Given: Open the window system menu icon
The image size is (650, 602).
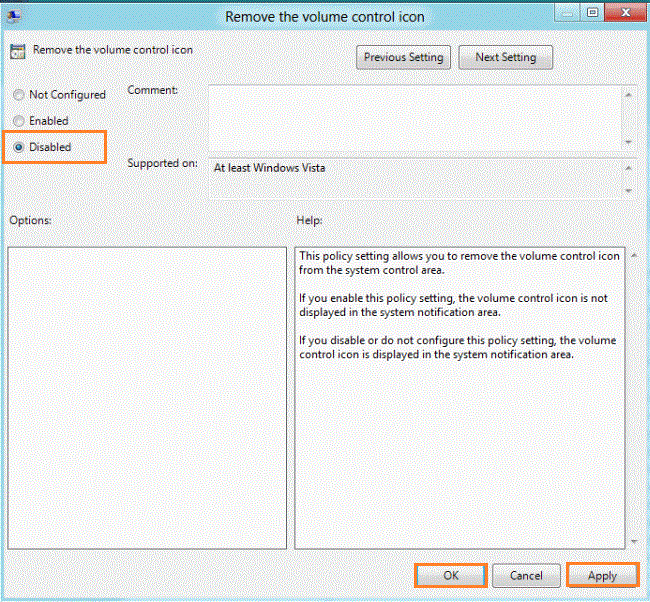Looking at the screenshot, I should pos(14,16).
